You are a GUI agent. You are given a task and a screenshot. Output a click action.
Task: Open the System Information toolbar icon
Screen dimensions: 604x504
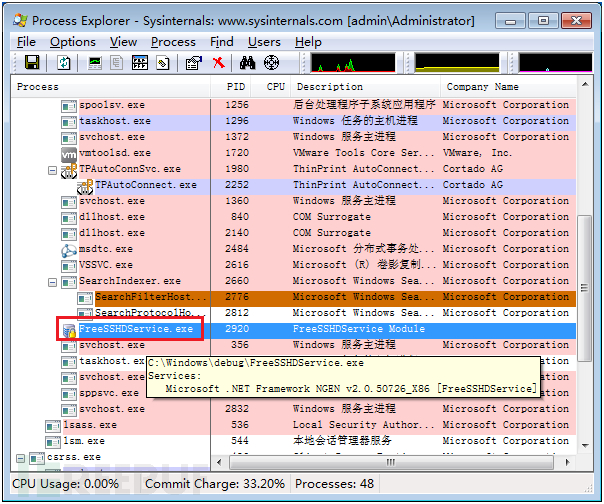coord(95,62)
